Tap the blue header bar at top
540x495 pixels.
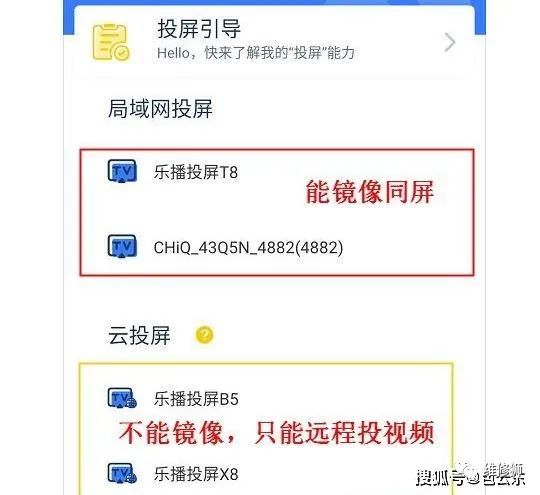pyautogui.click(x=274, y=3)
